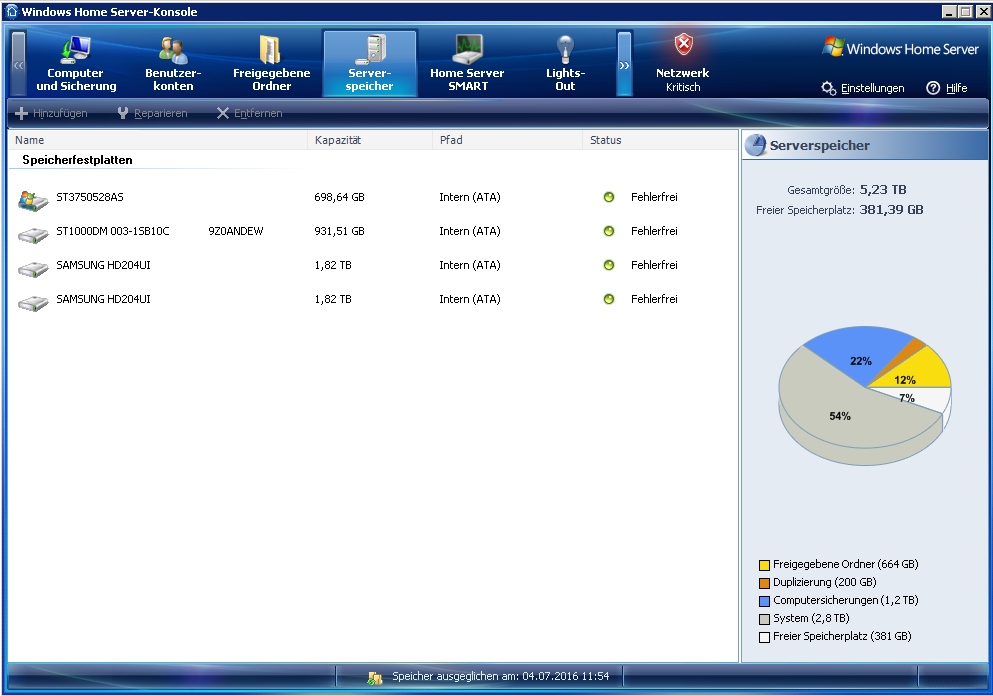Screen dimensions: 993x696
Task: Select the ST1000DM 003-1SB10C drive icon
Action: tap(33, 236)
